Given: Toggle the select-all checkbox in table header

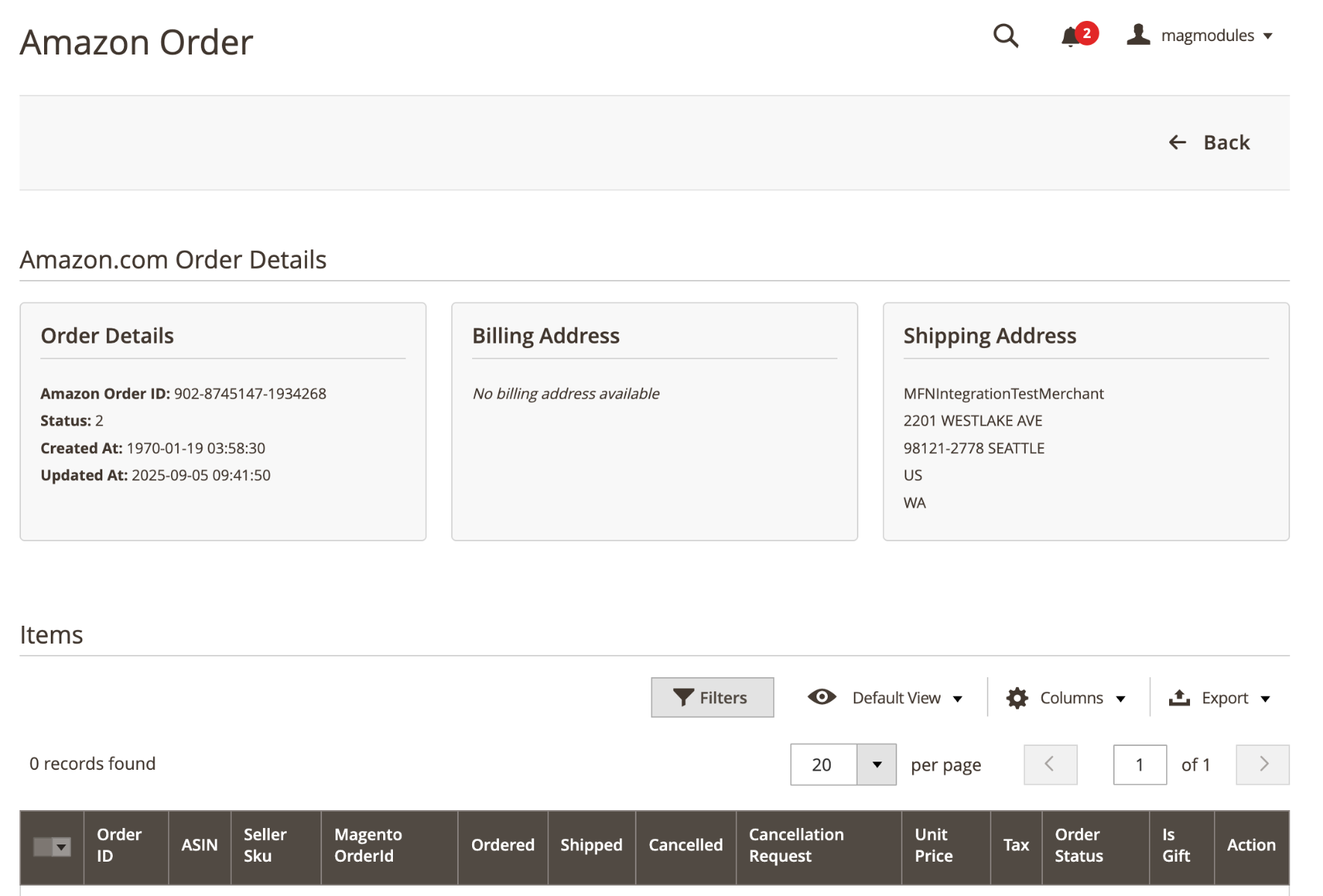Looking at the screenshot, I should 43,847.
